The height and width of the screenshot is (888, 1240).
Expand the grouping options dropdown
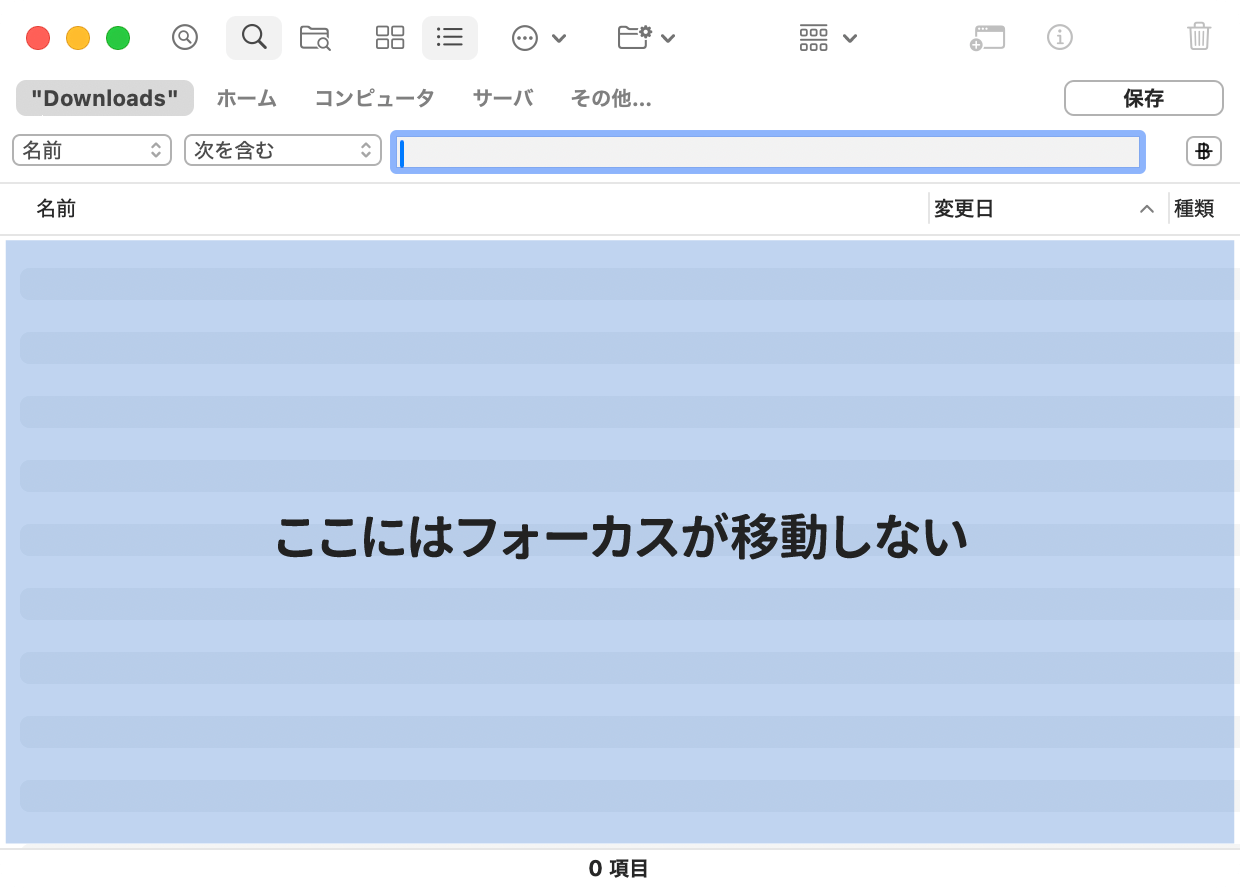828,38
